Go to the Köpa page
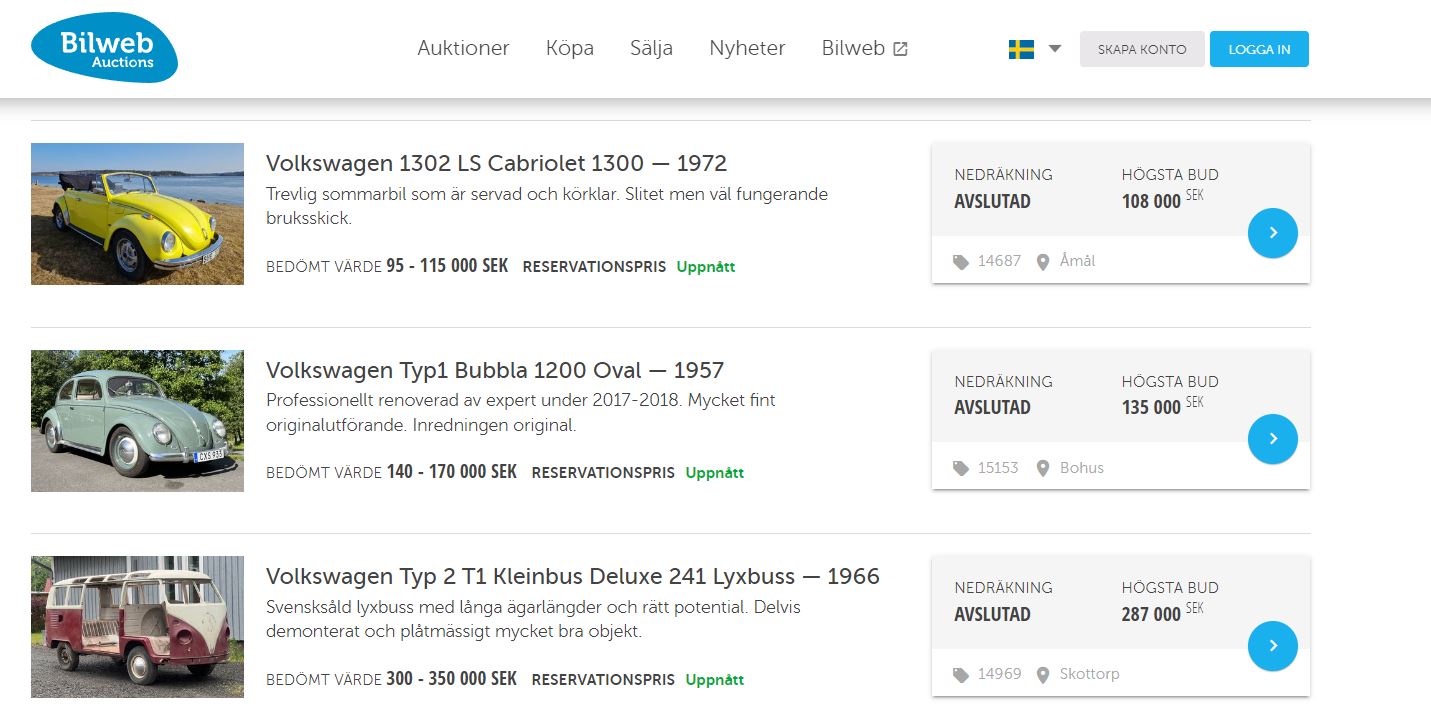Screen dimensions: 1431x724 click(570, 48)
